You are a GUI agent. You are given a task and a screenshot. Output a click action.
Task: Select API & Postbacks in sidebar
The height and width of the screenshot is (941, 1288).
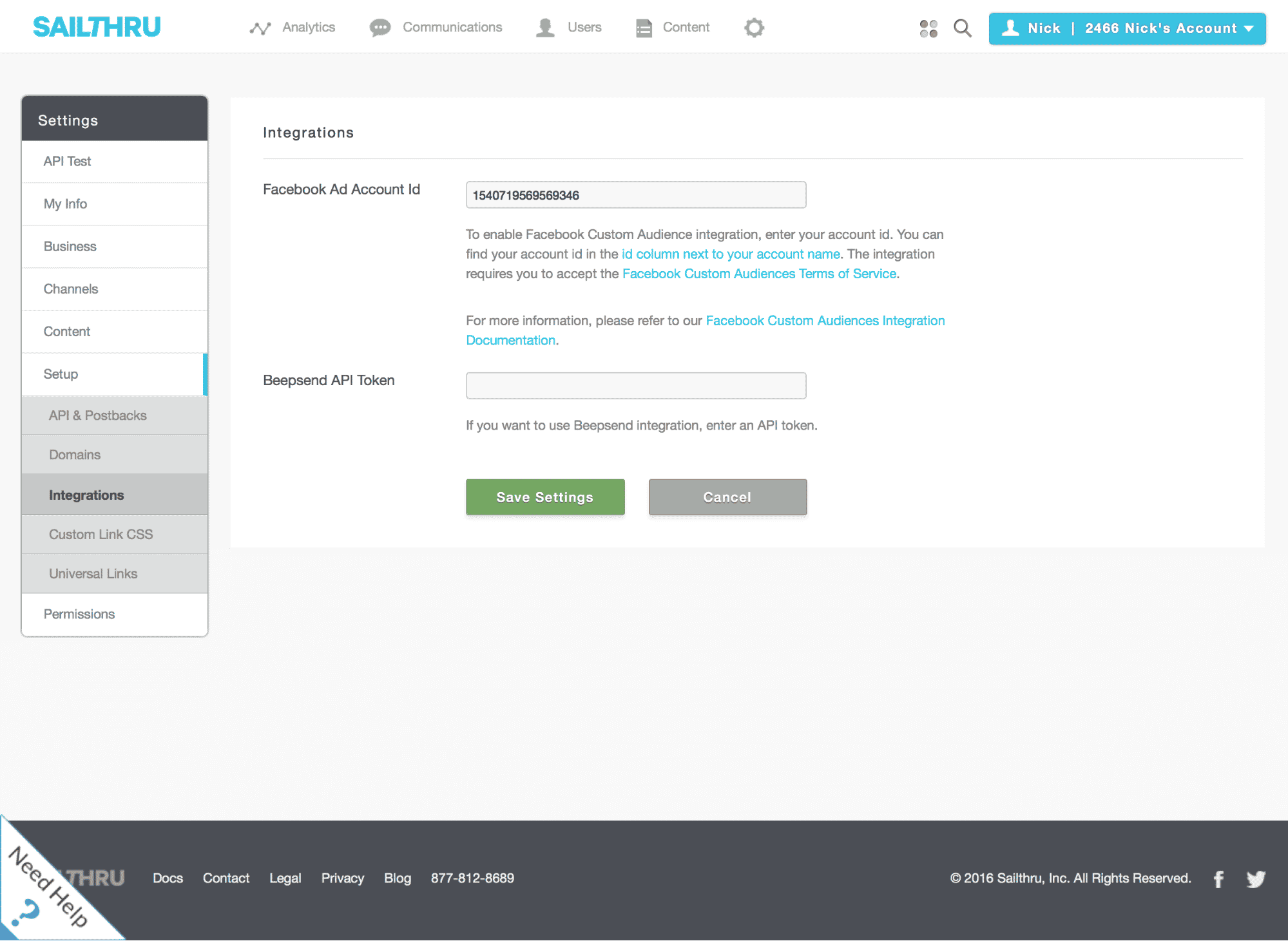coord(98,415)
